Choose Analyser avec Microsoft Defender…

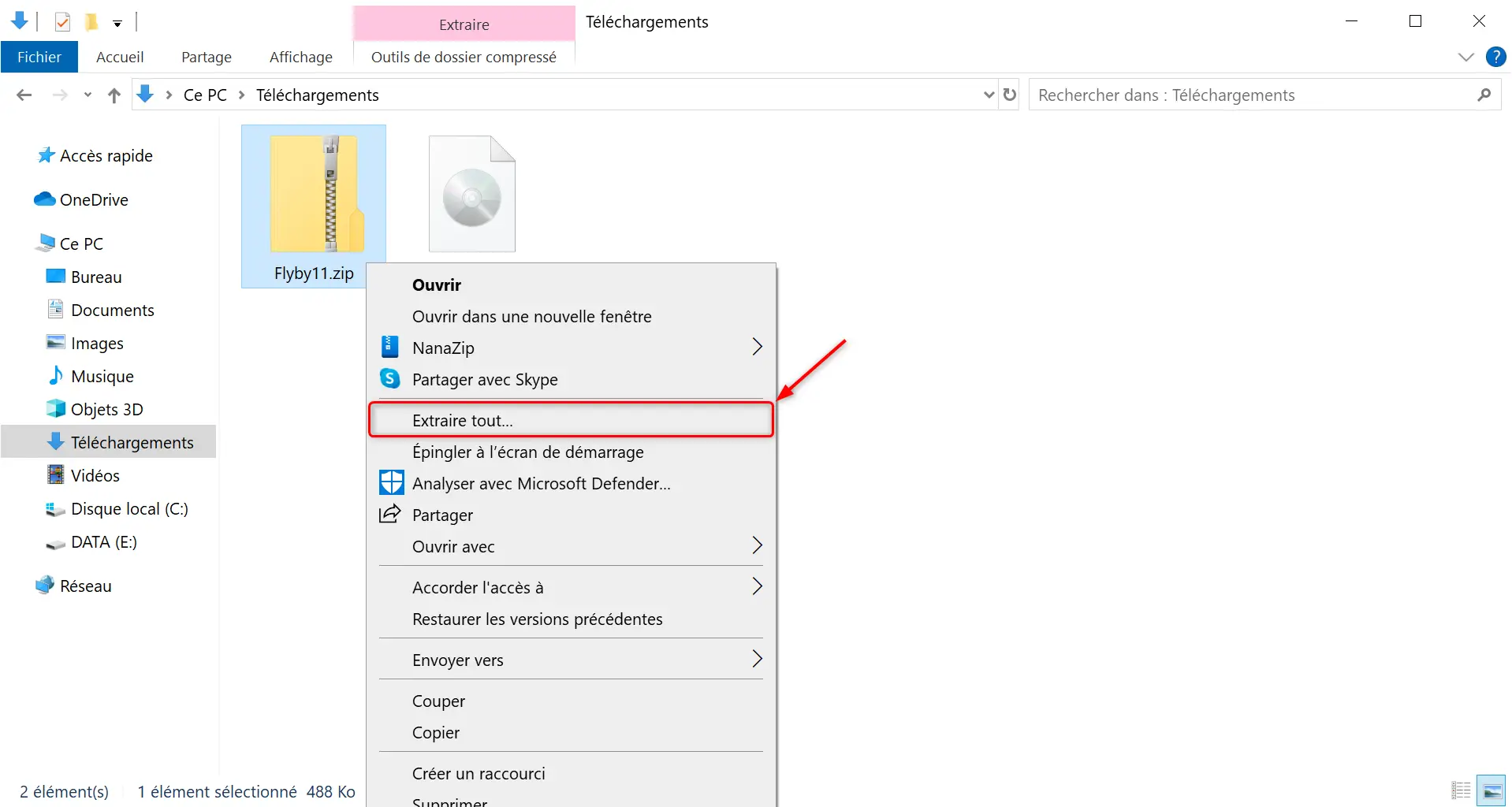(x=572, y=483)
